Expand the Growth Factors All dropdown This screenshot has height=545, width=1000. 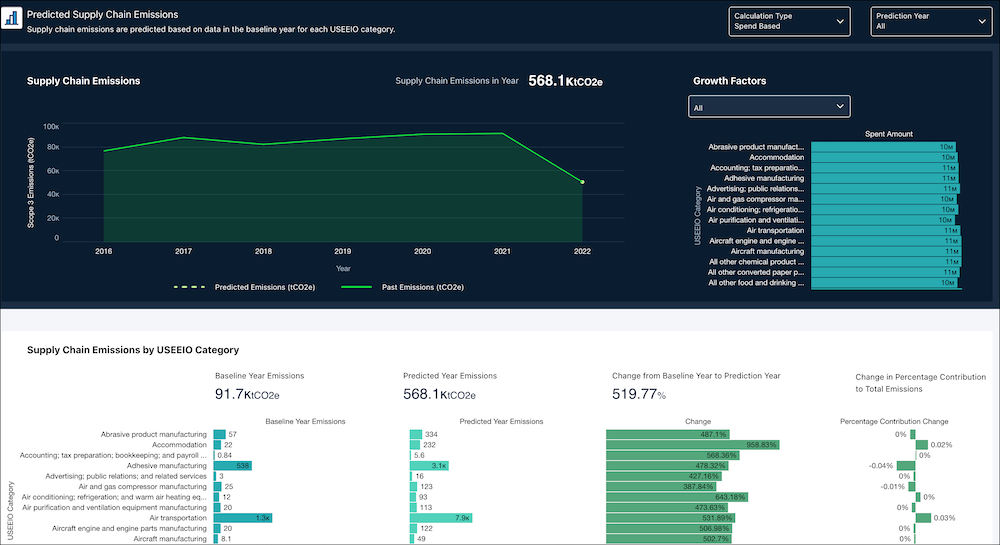click(769, 106)
